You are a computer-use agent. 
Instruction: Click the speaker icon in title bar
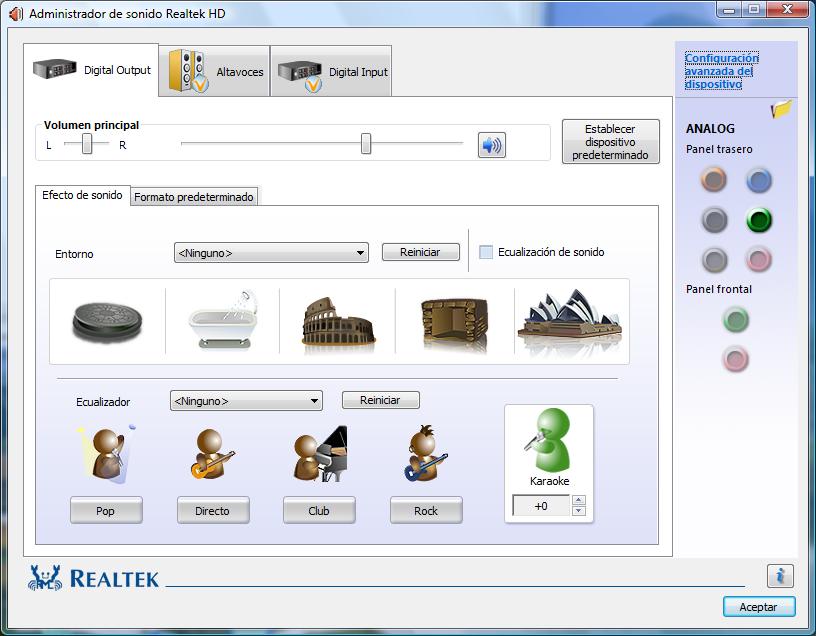coord(16,14)
